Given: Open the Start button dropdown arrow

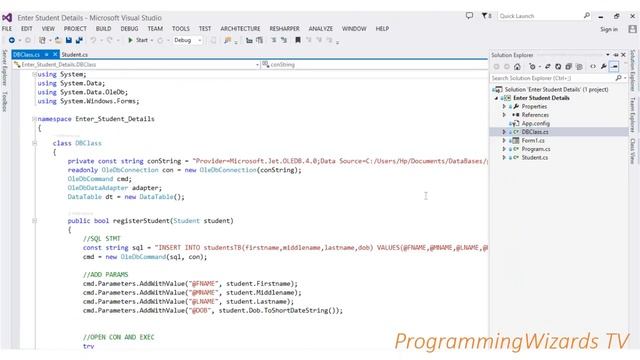Looking at the screenshot, I should (152, 40).
